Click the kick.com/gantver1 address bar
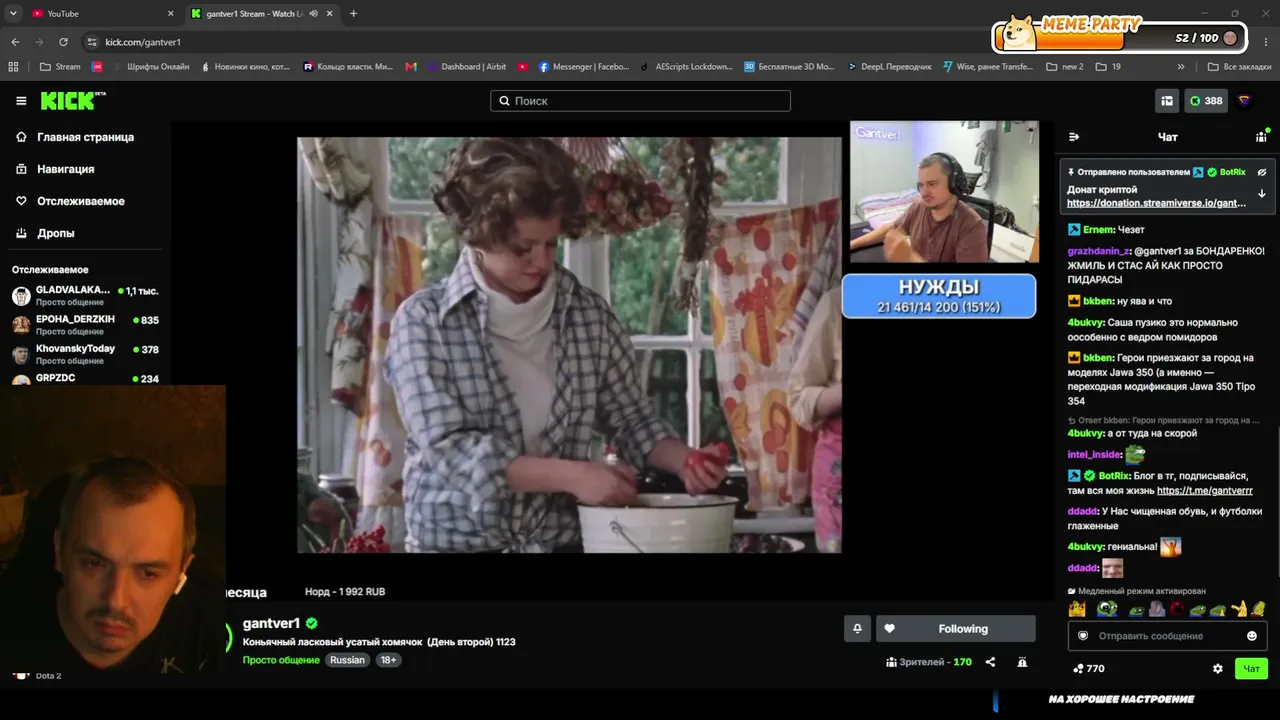Screen dimensions: 1280x720 (x=143, y=42)
